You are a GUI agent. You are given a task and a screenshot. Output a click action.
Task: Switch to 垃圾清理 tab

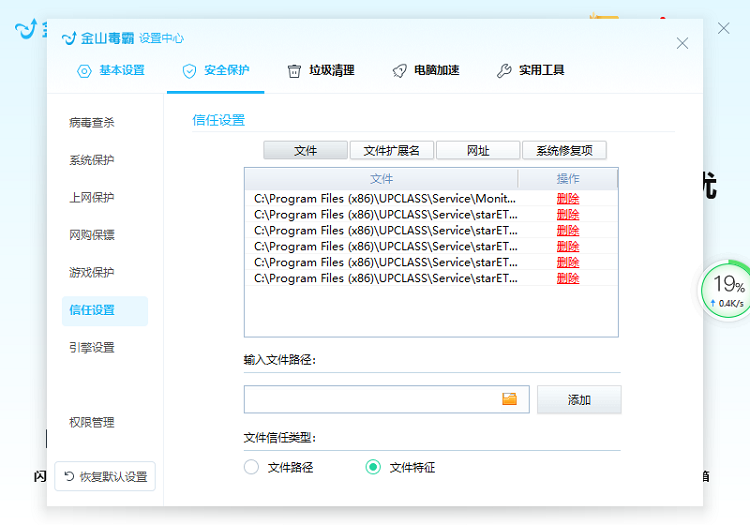point(320,71)
